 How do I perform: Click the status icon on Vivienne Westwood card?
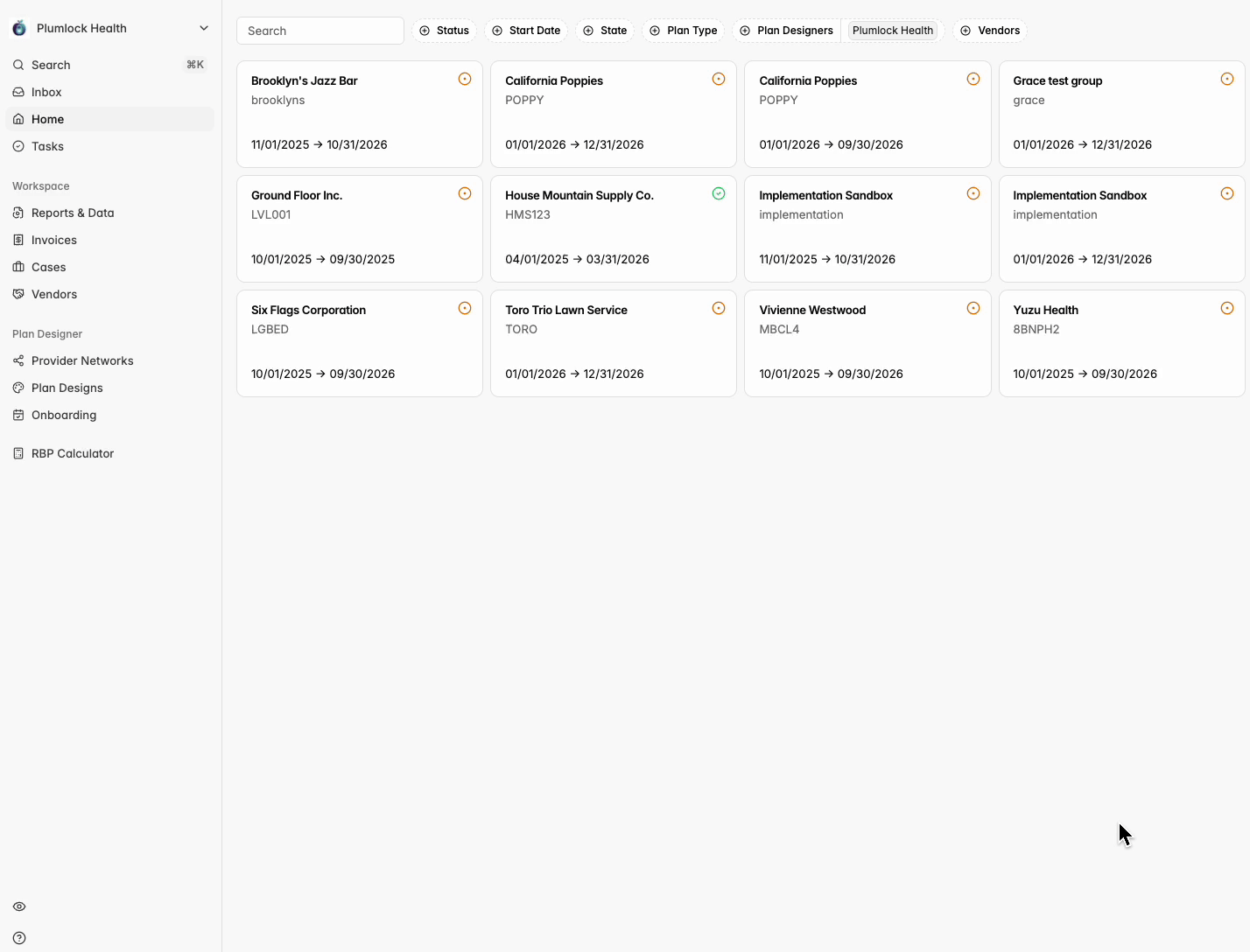coord(973,308)
